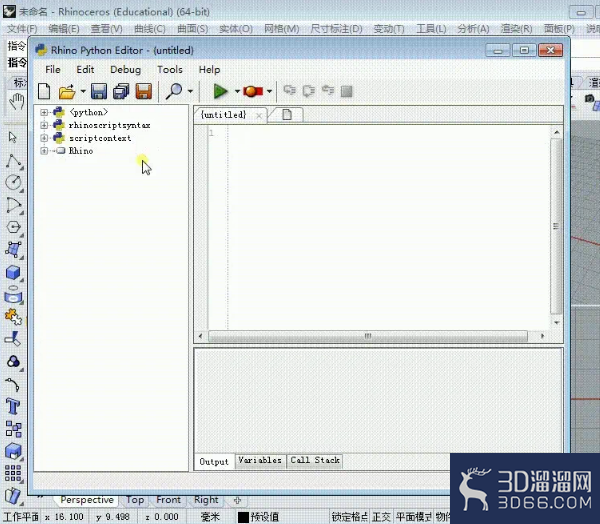Click the editor vertical scrollbar down arrow
Image resolution: width=600 pixels, height=524 pixels.
coord(557,323)
